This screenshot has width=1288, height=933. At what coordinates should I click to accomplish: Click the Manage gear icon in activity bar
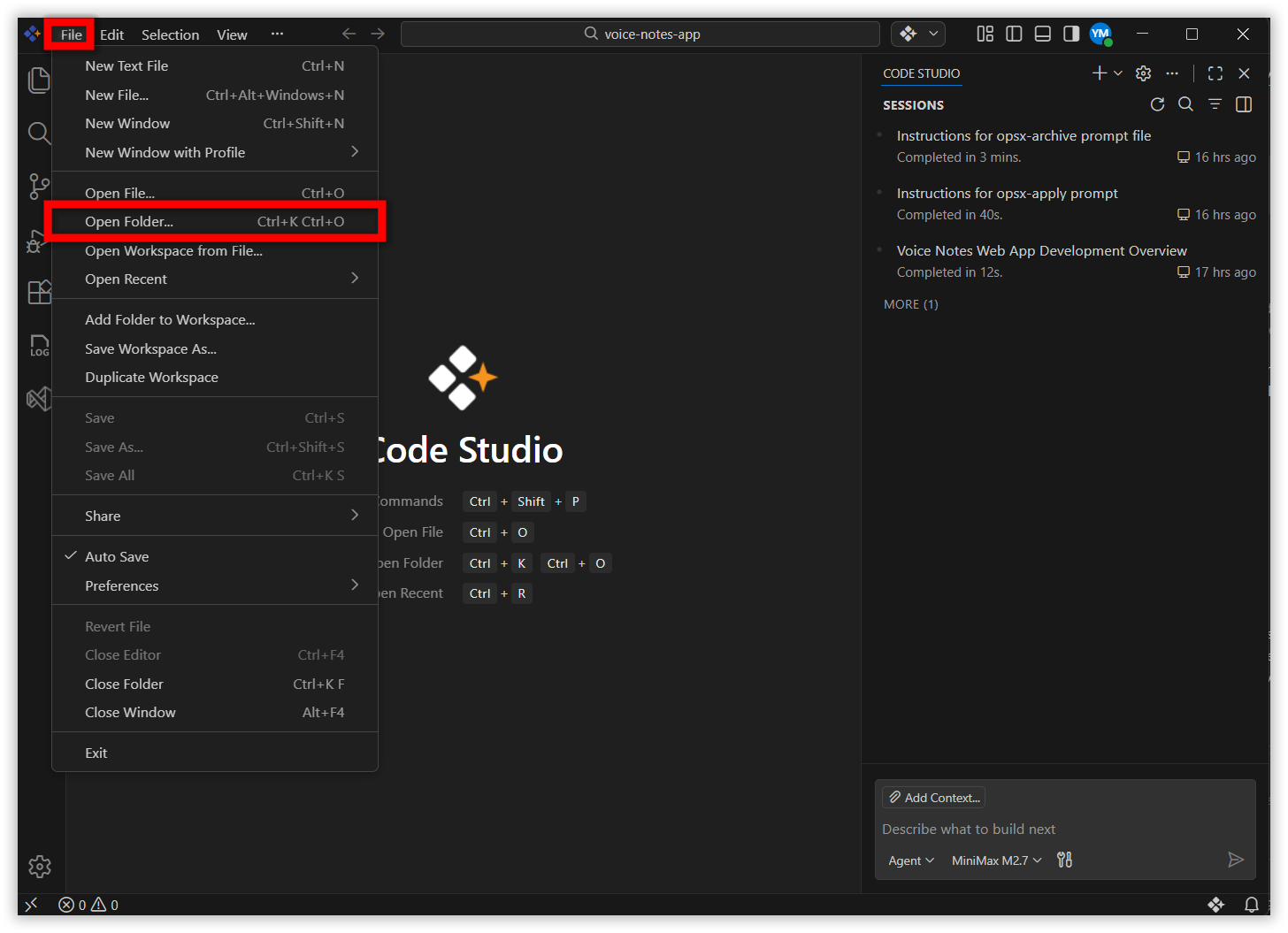click(40, 867)
